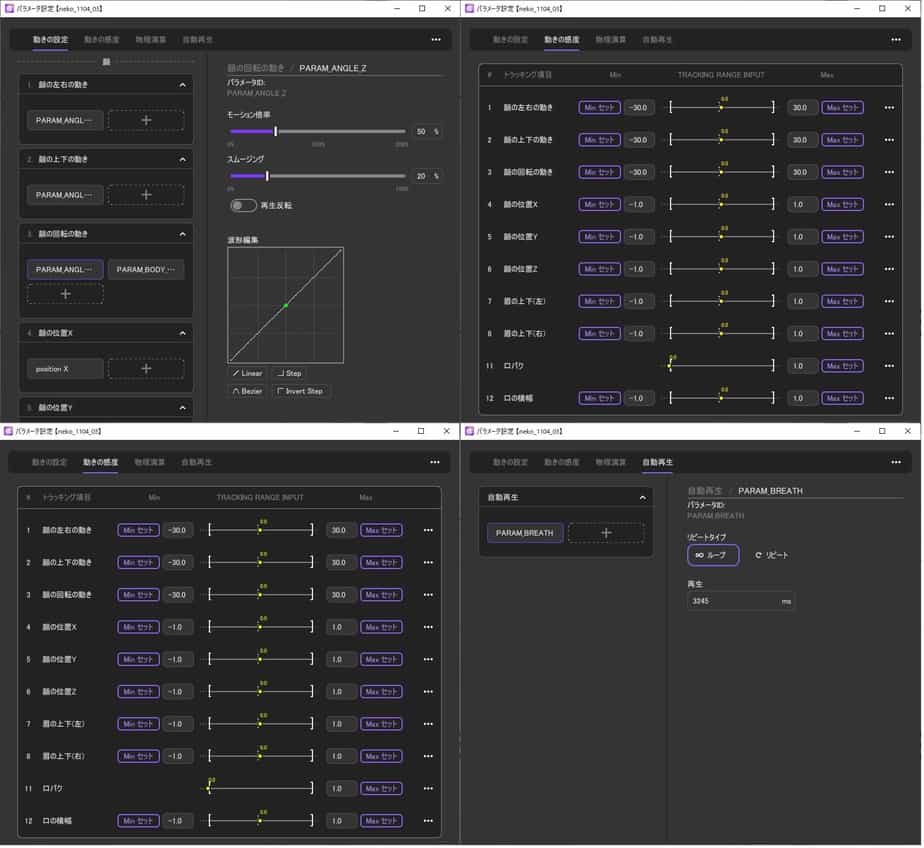924x848 pixels.
Task: Click the スムージング slider handle
Action: (267, 176)
